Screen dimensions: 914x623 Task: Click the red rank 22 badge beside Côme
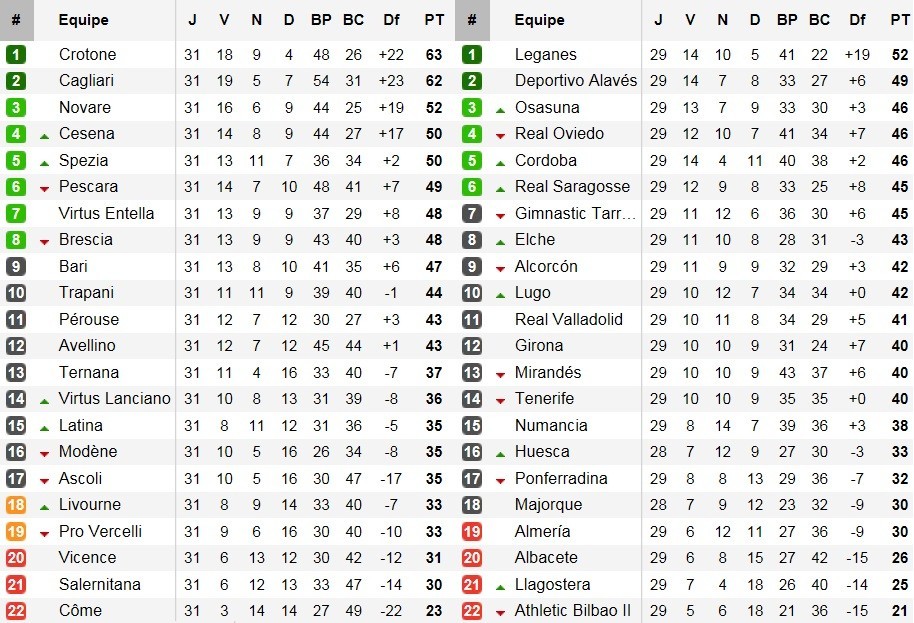pos(16,611)
